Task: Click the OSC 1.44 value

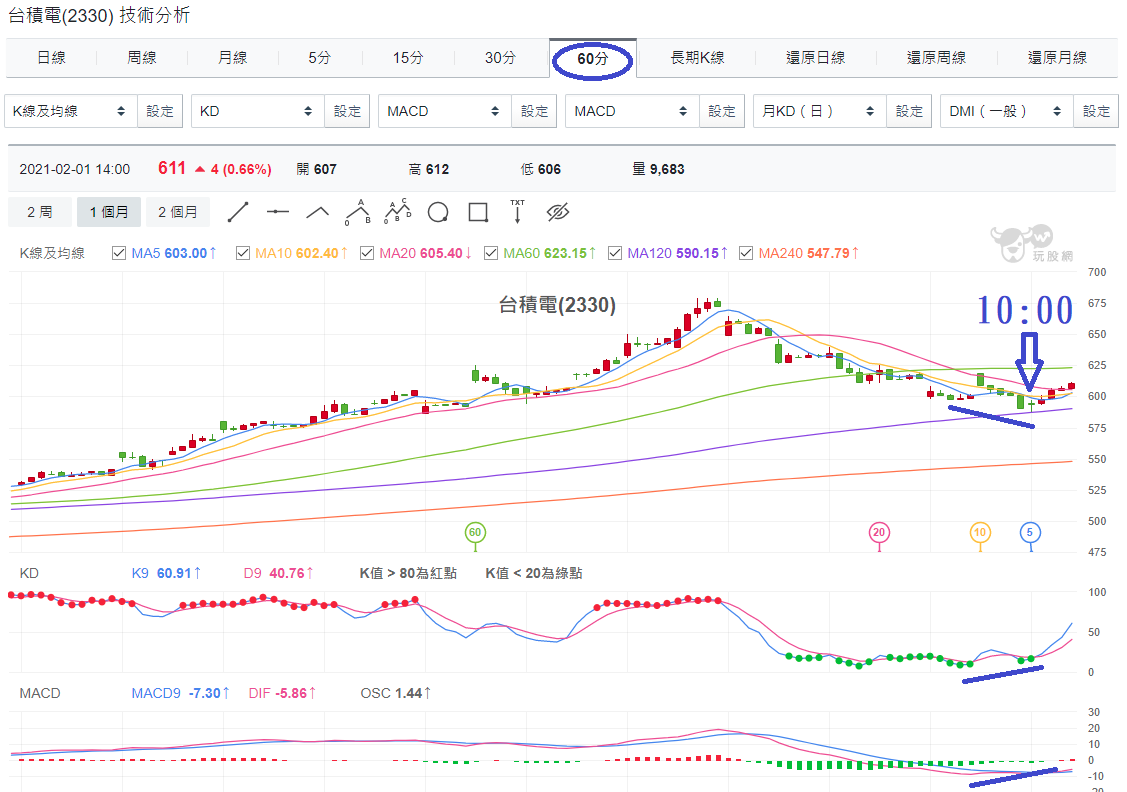Action: [x=395, y=693]
